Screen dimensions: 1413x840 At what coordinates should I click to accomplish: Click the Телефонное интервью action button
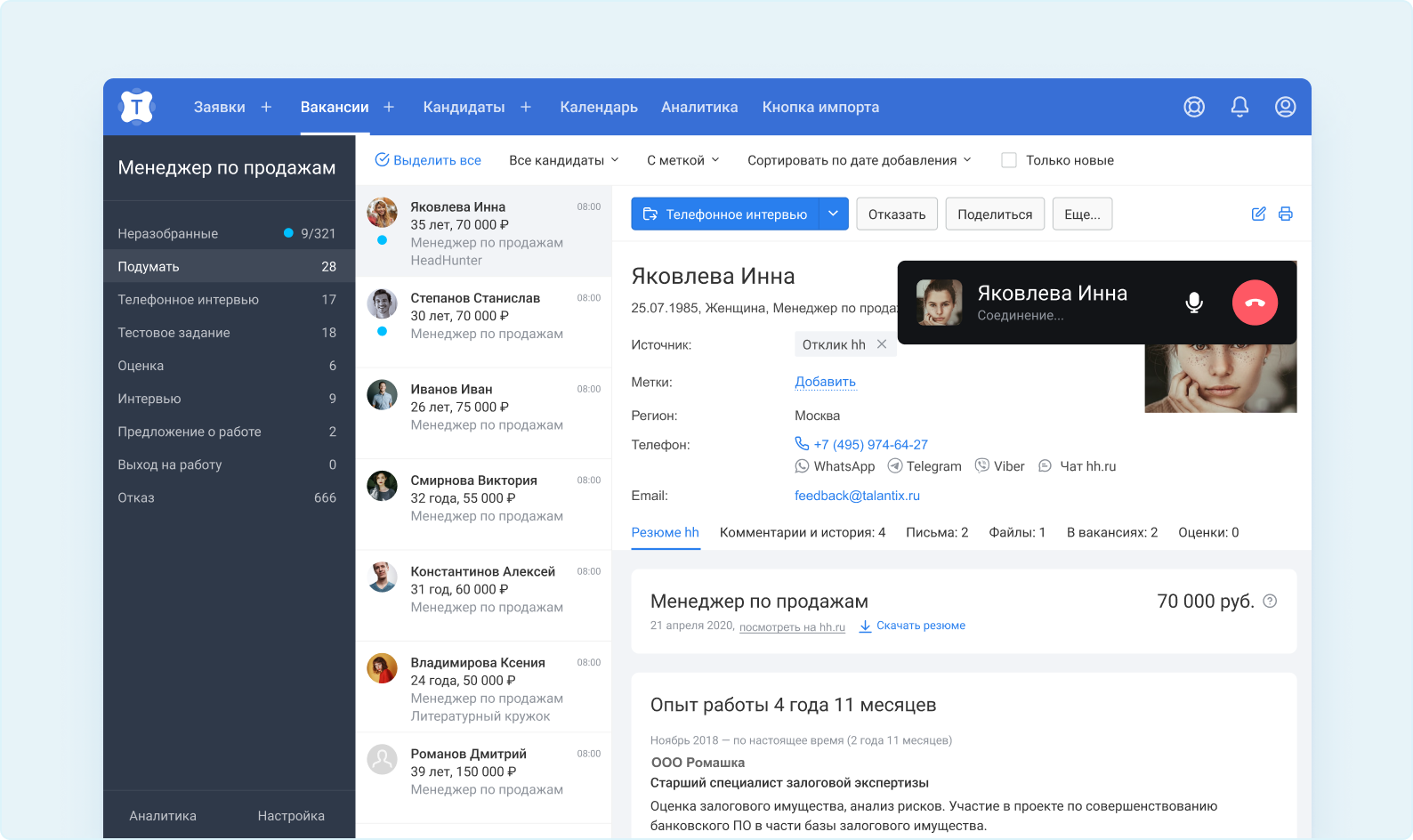(725, 214)
